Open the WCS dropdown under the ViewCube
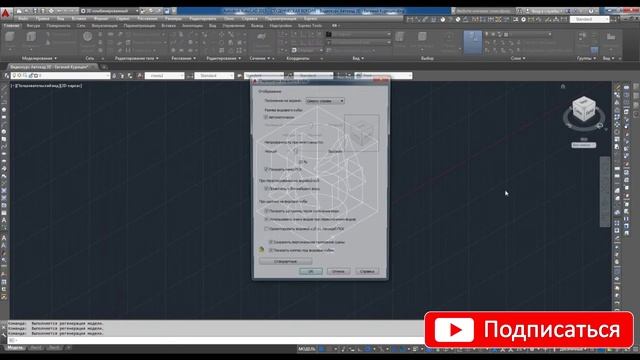This screenshot has width=640, height=360. 584,145
